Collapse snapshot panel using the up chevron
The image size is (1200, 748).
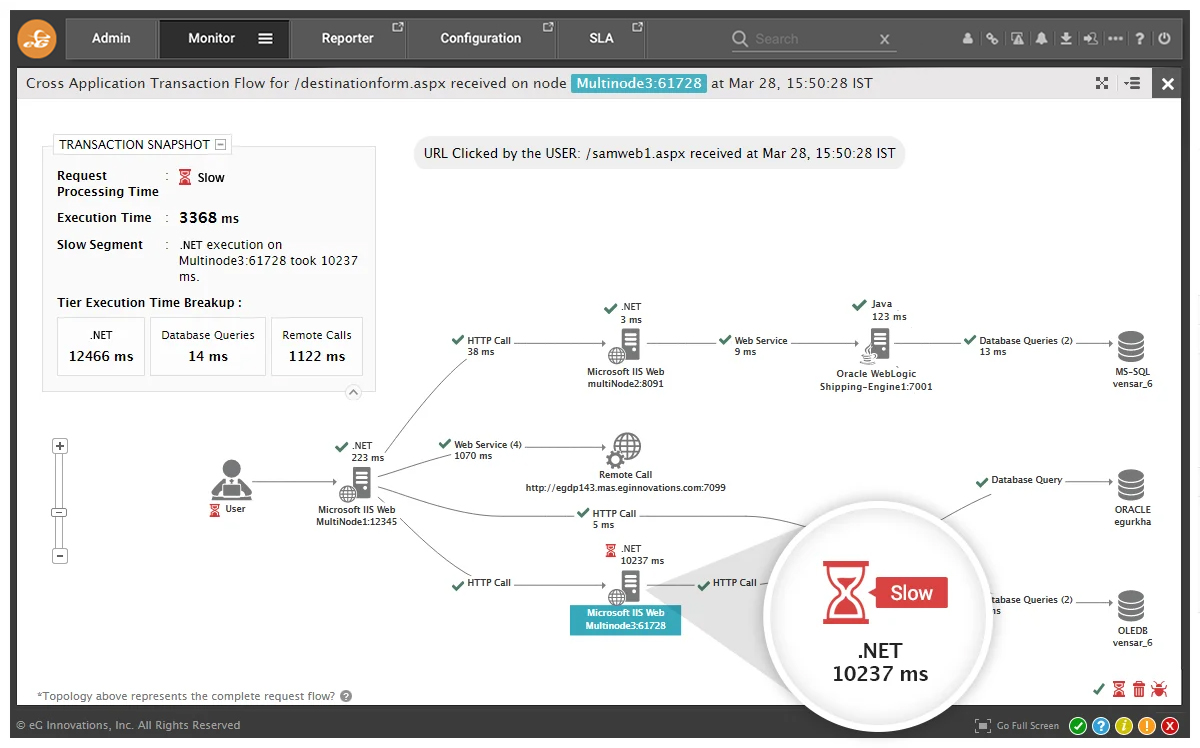[353, 393]
